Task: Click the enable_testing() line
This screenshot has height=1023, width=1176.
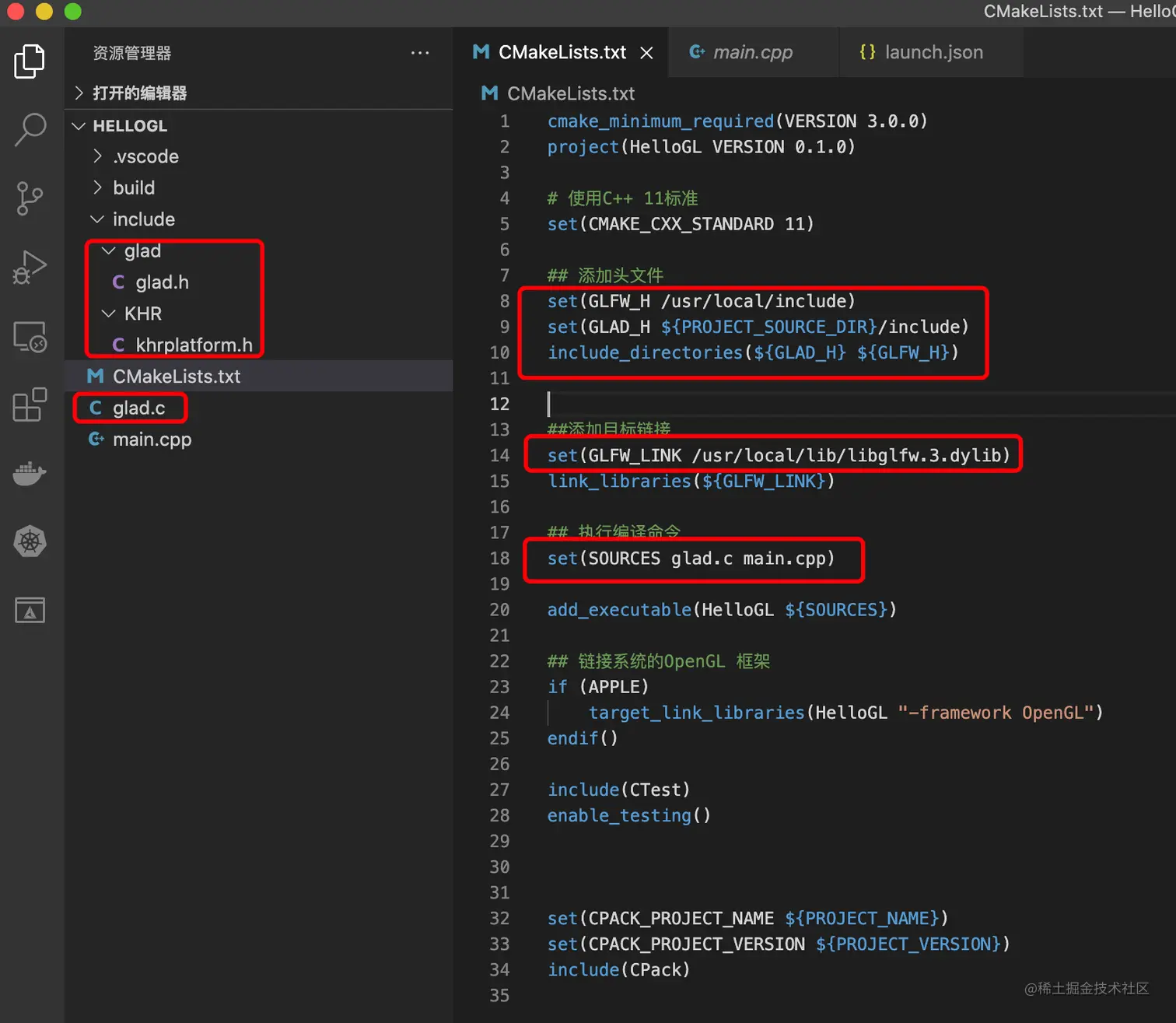Action: click(628, 815)
